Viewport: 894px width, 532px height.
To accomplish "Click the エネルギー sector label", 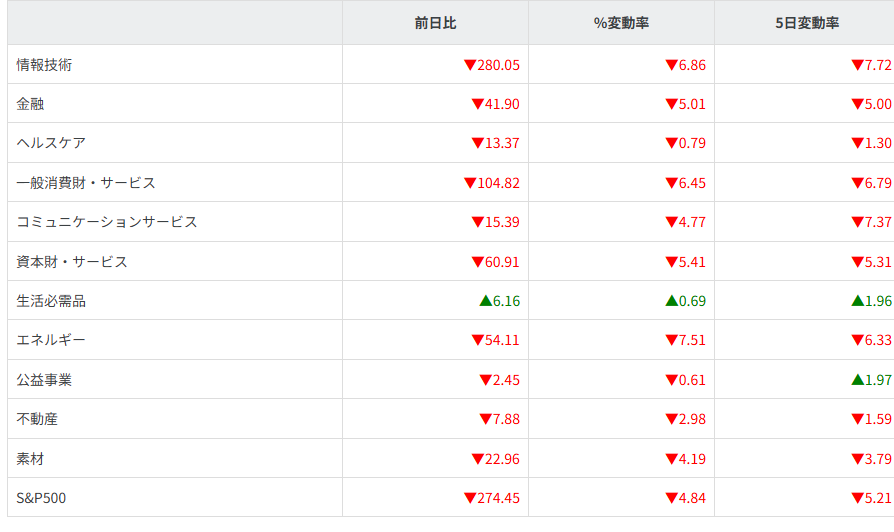I will point(51,340).
